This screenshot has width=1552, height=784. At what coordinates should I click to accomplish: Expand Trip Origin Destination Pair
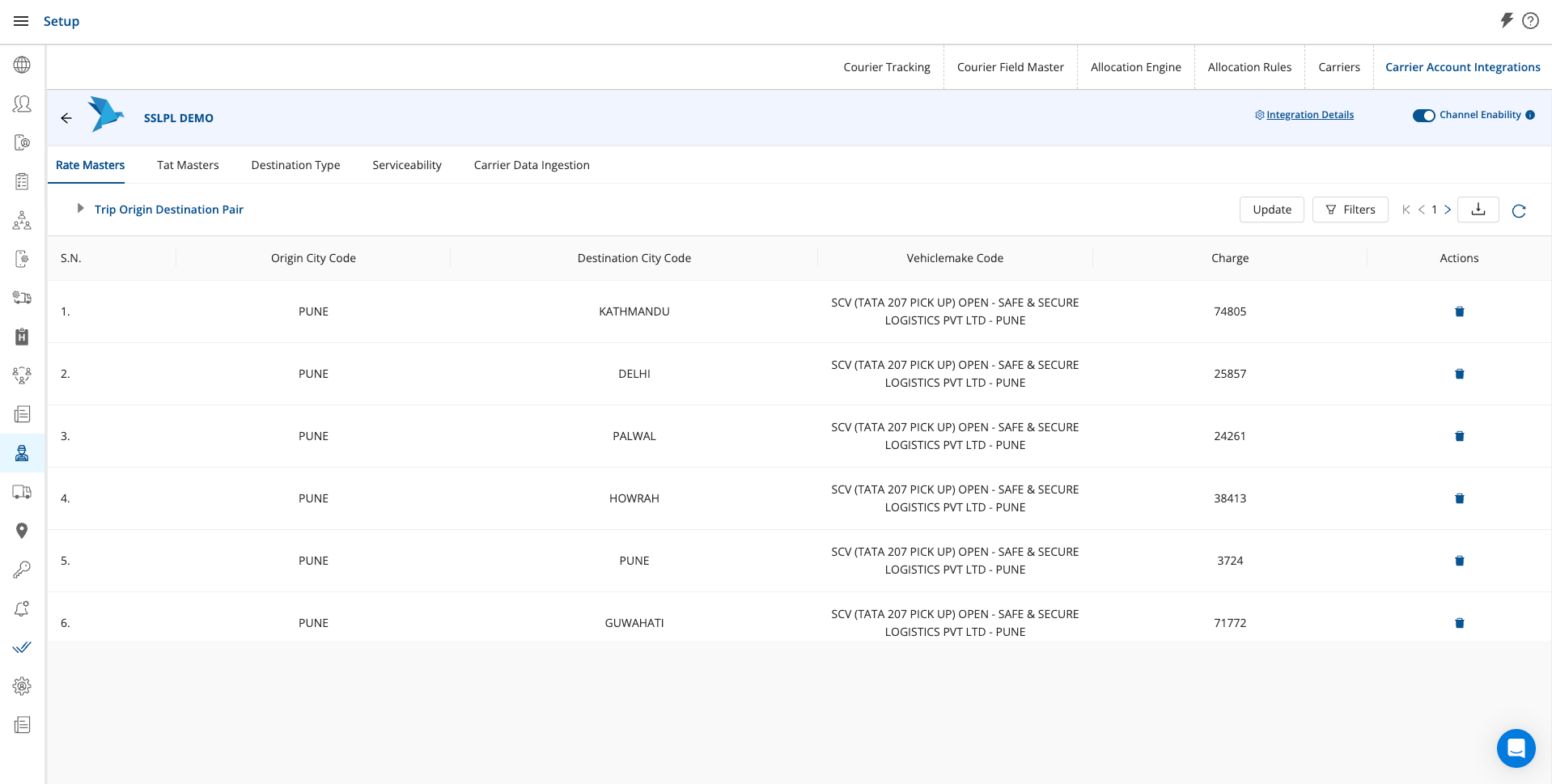point(80,209)
